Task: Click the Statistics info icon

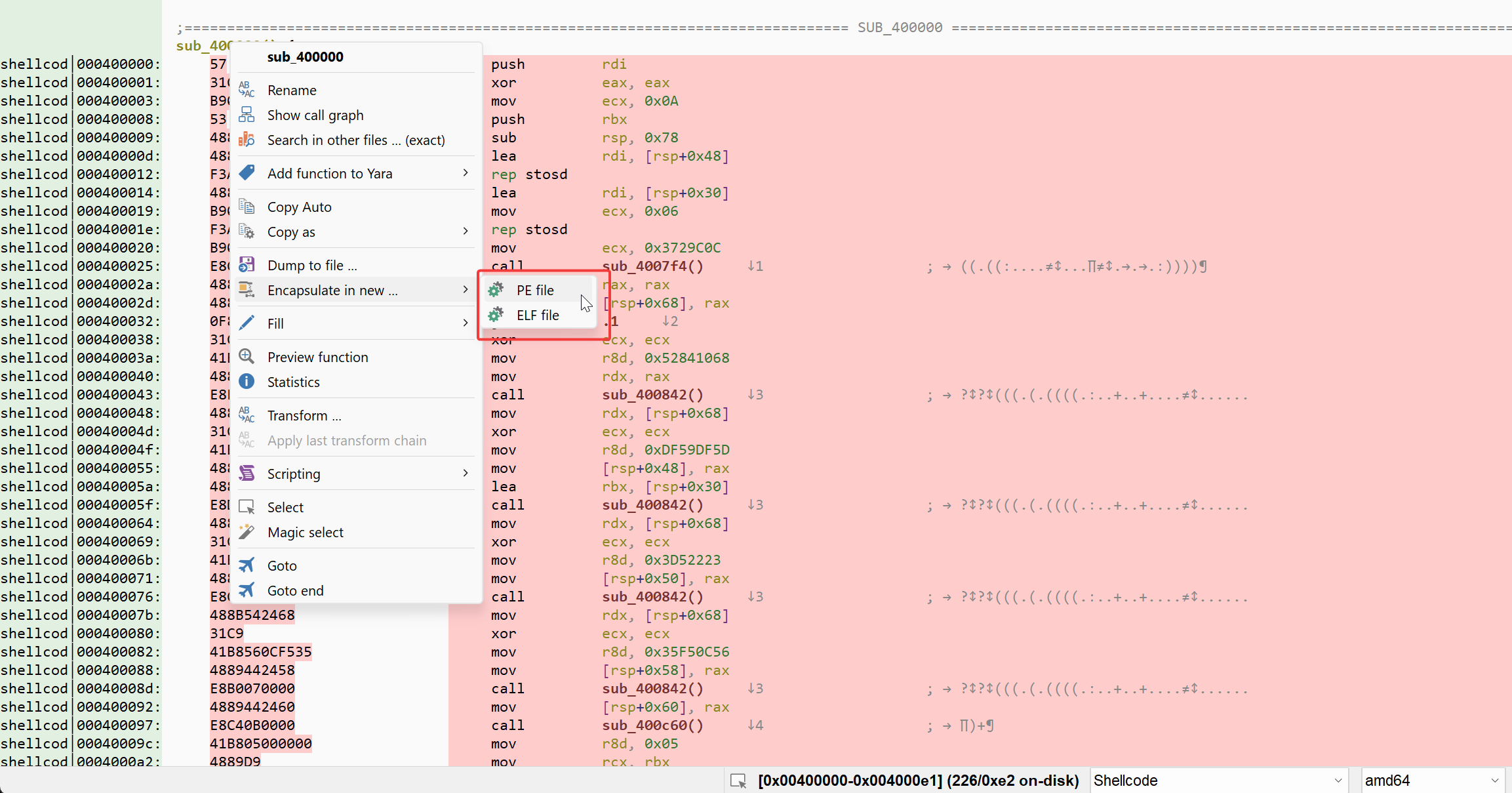Action: (247, 382)
